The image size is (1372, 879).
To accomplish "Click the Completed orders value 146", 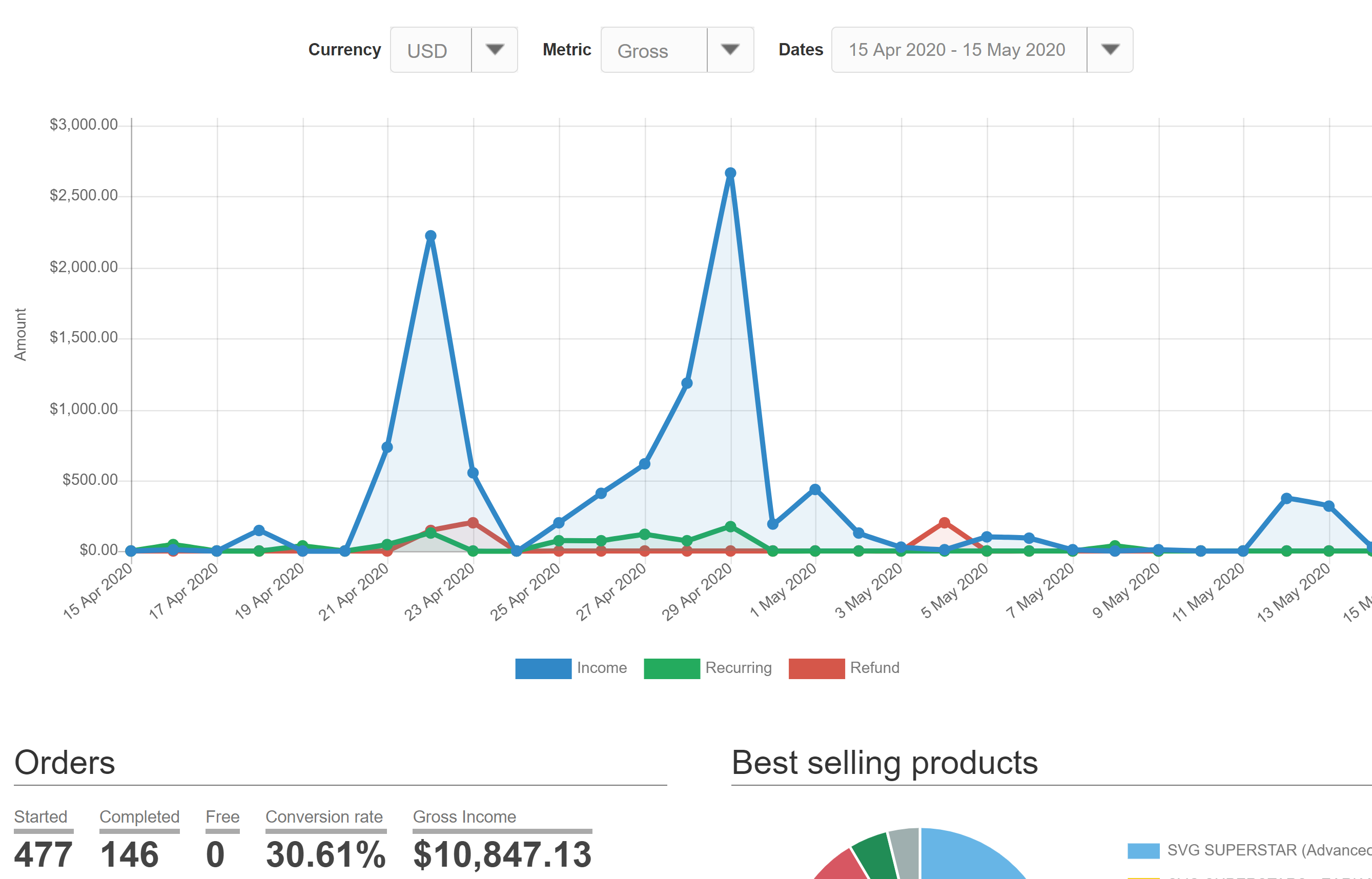I will [130, 854].
